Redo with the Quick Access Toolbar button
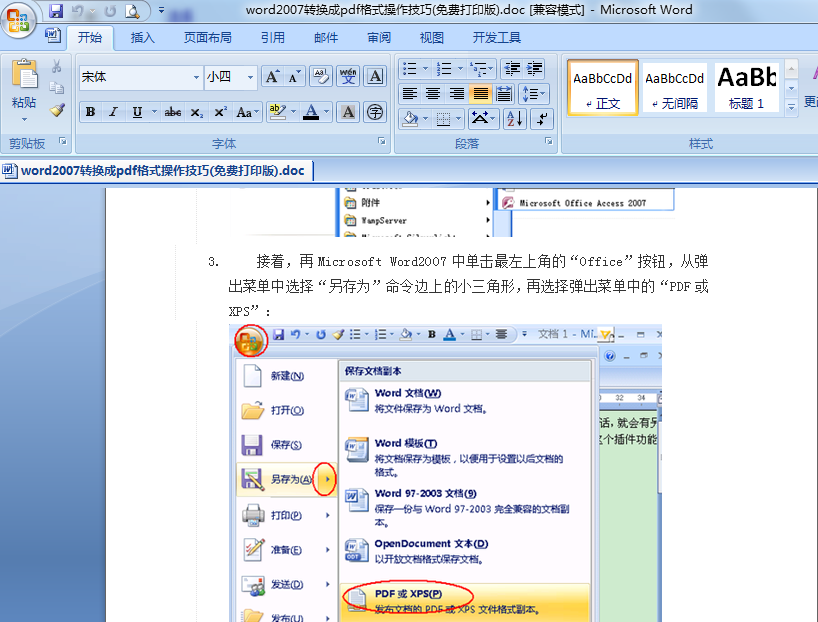Viewport: 818px width, 622px height. click(110, 10)
